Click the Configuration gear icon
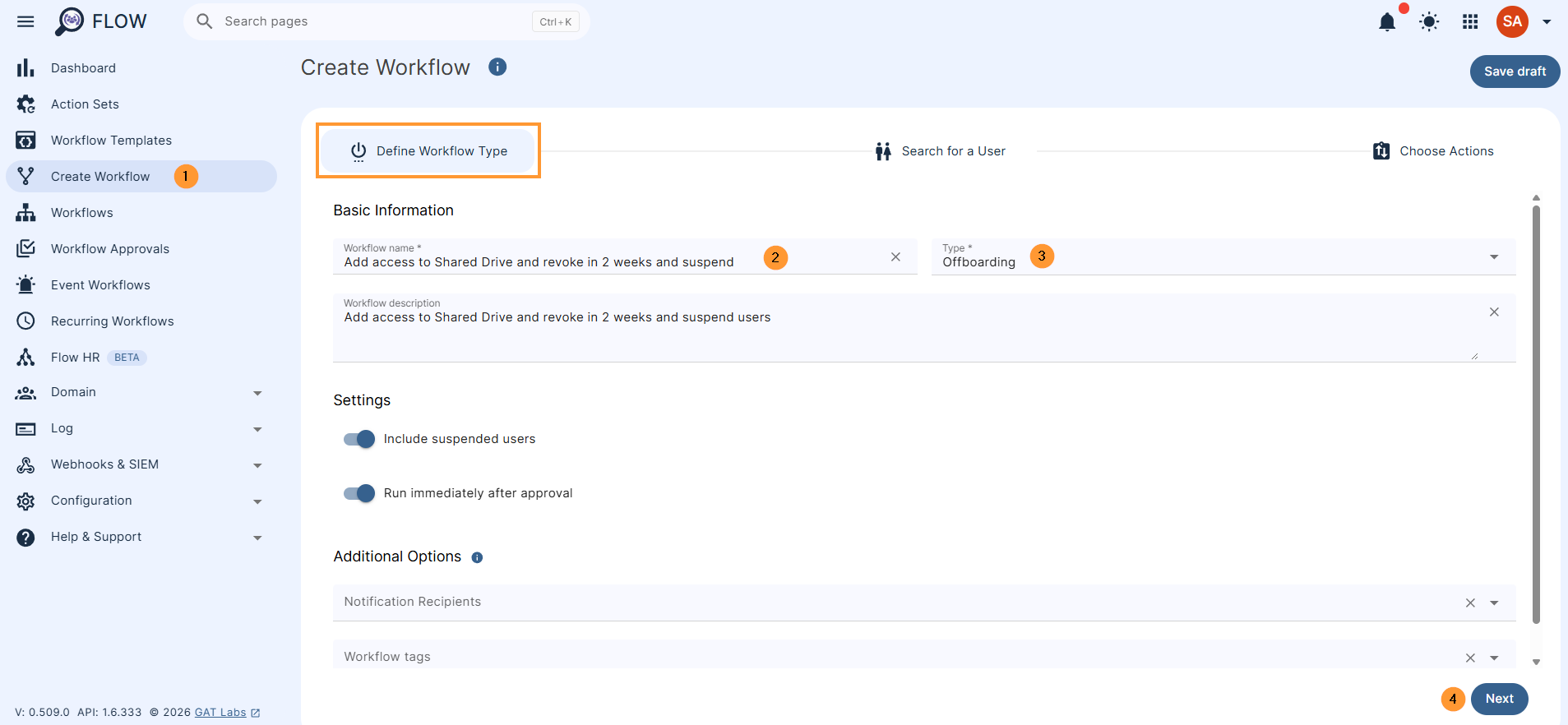The height and width of the screenshot is (725, 1568). [25, 501]
